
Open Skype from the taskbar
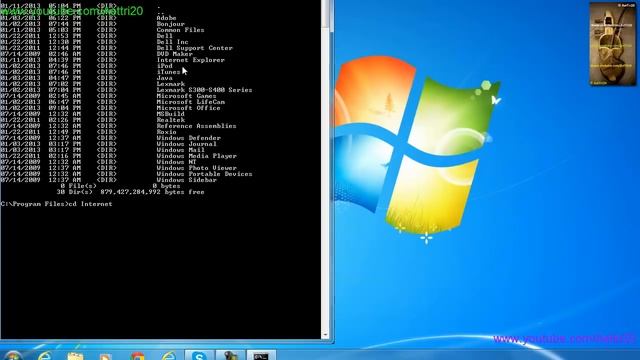[199, 355]
